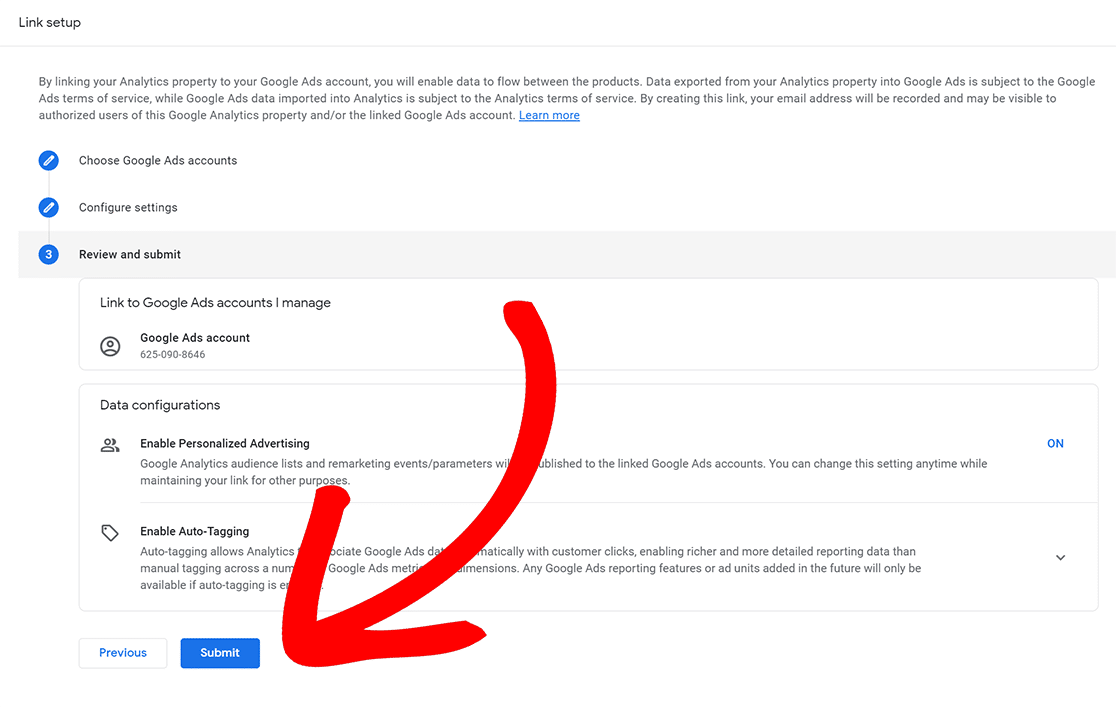The width and height of the screenshot is (1116, 707).
Task: Open the Learn more link
Action: (x=549, y=114)
